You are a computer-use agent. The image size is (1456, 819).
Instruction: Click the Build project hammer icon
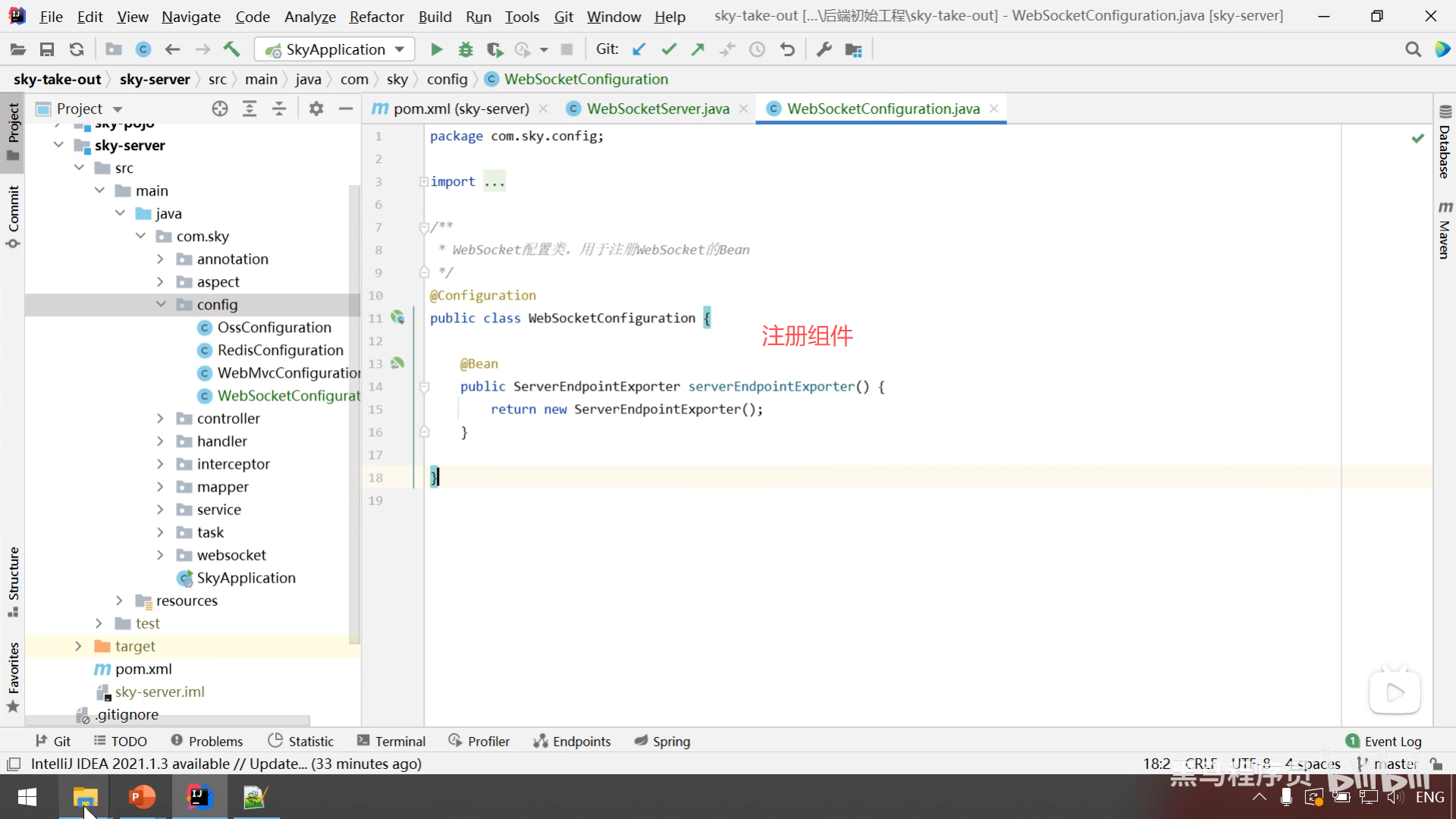[231, 50]
